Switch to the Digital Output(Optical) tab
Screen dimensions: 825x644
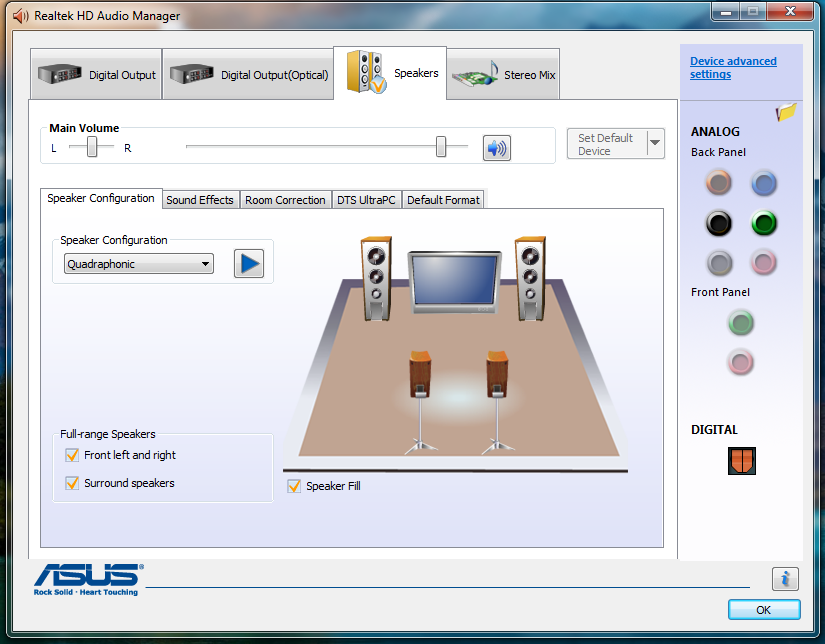pos(248,74)
